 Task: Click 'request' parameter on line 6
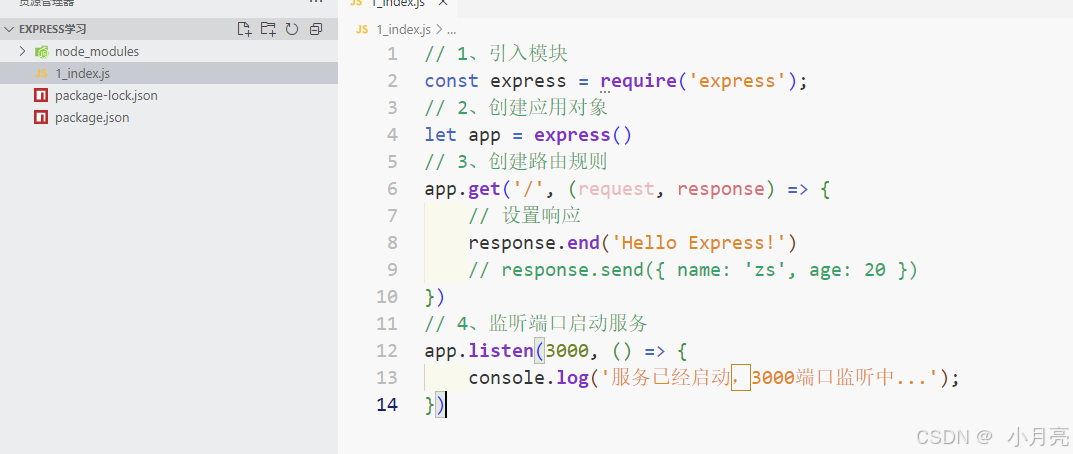pyautogui.click(x=617, y=189)
